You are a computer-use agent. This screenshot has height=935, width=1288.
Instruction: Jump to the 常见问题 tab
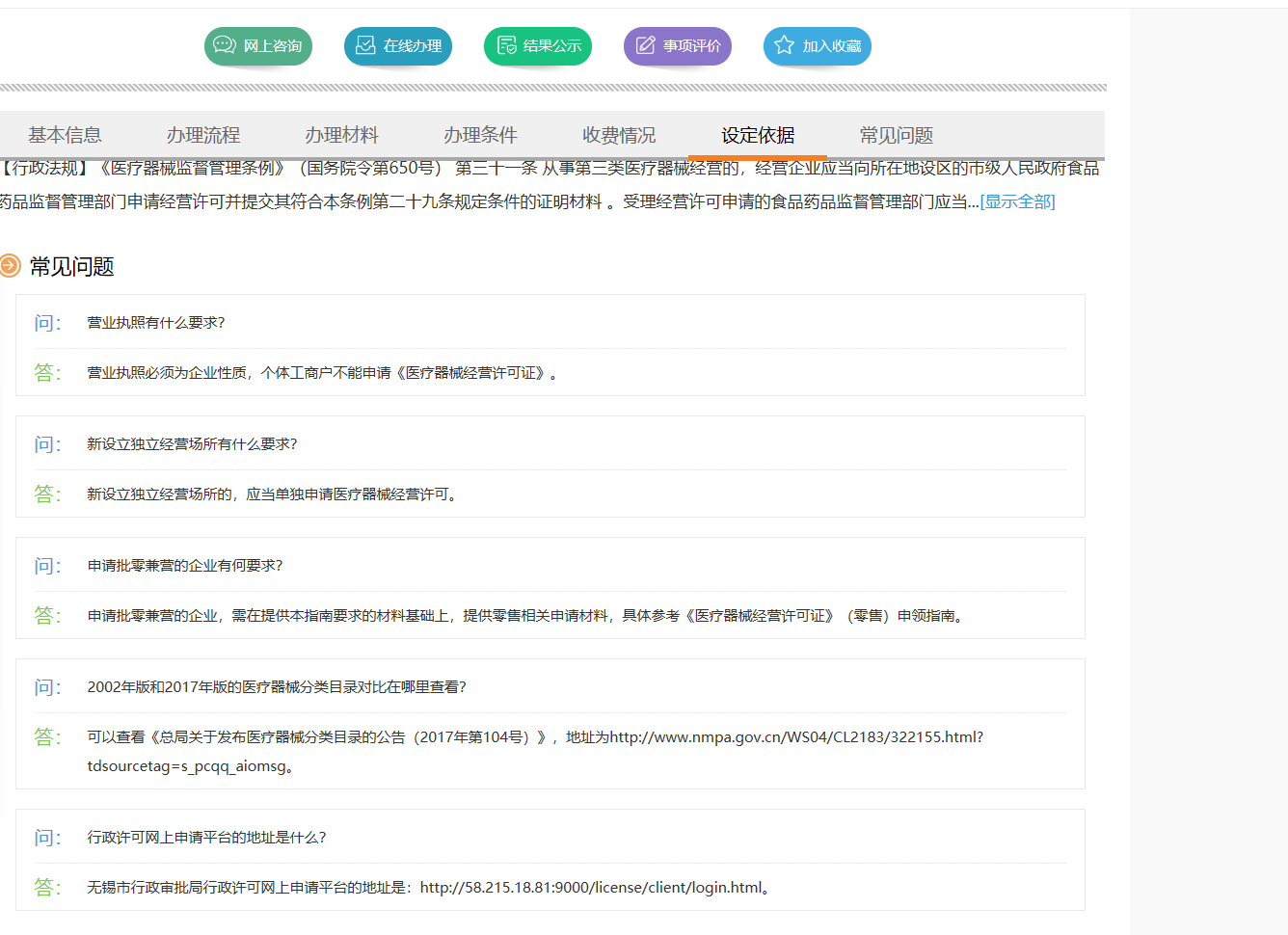(x=898, y=135)
